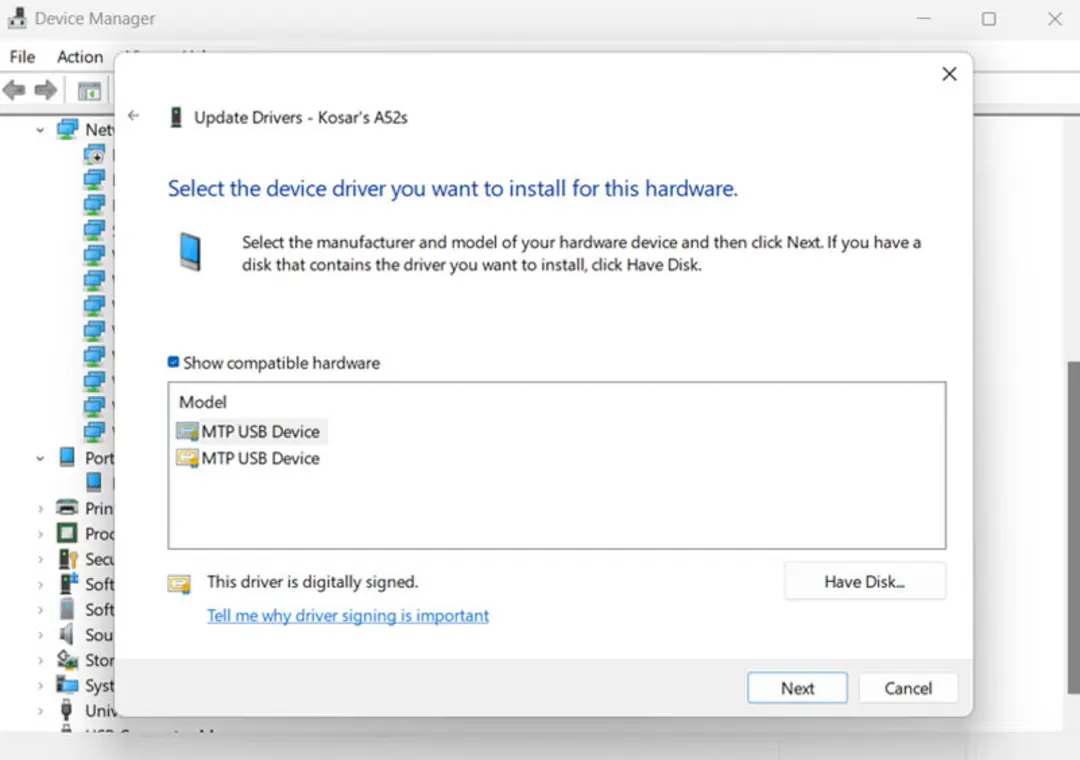Expand the Sound controllers tree node
This screenshot has width=1080, height=760.
point(40,635)
